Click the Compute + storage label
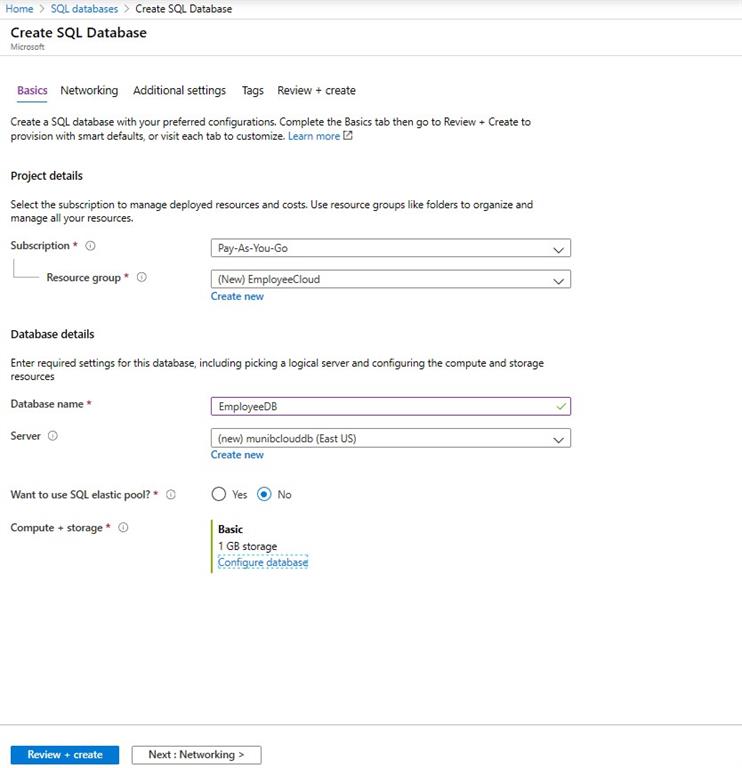This screenshot has width=742, height=768. point(57,528)
